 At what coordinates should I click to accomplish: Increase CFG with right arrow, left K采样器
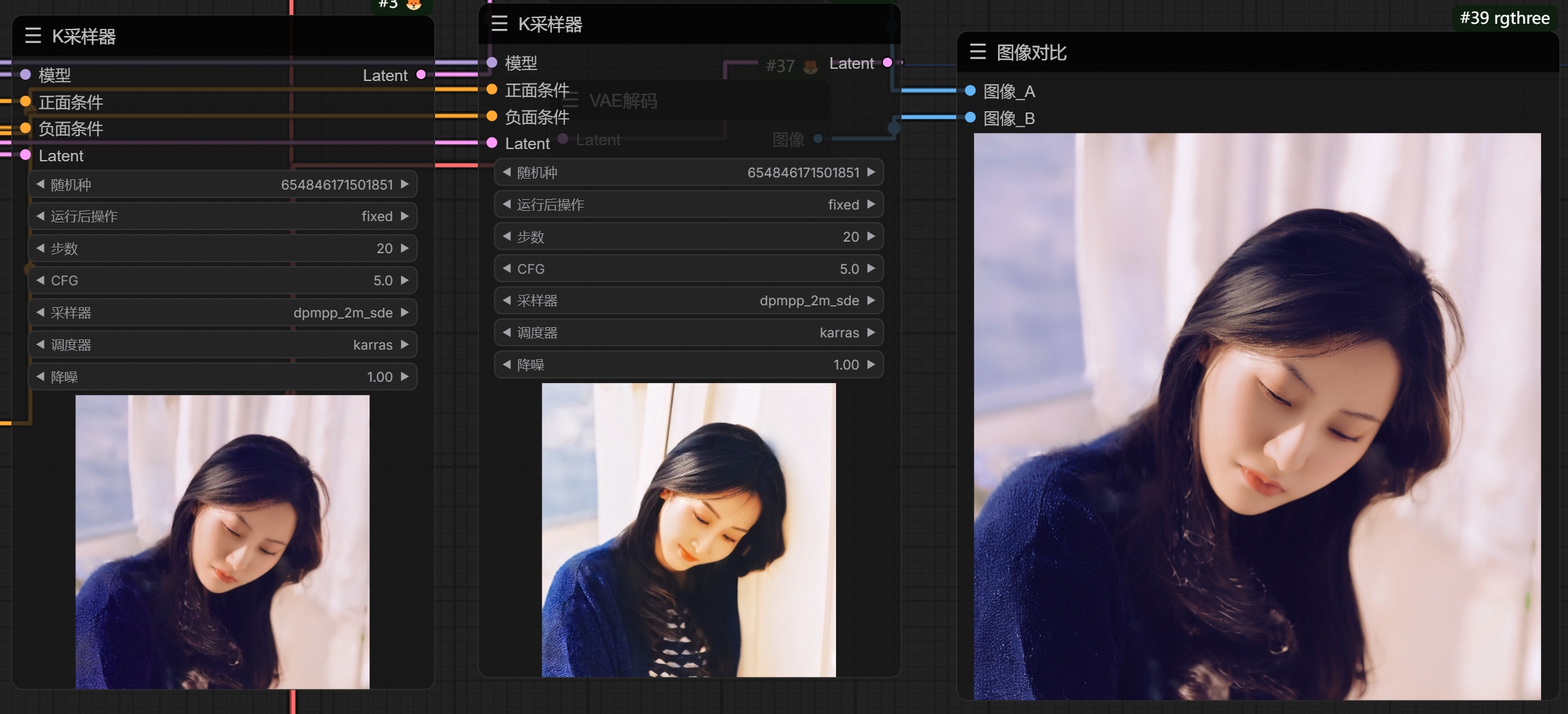(x=405, y=280)
